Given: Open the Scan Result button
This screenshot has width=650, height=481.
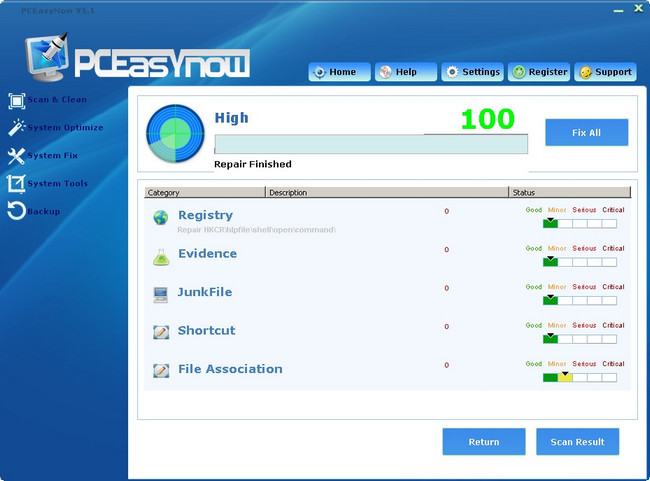Looking at the screenshot, I should [x=577, y=442].
